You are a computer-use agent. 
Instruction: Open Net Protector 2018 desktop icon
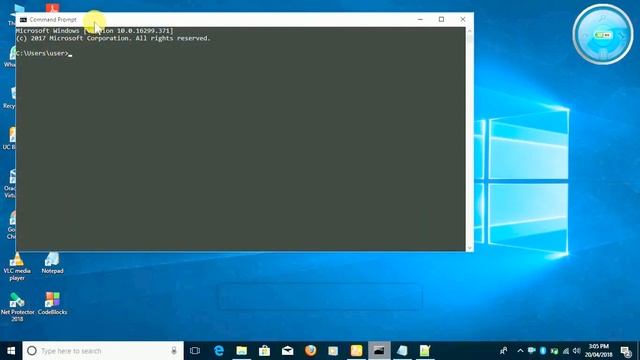[17, 307]
